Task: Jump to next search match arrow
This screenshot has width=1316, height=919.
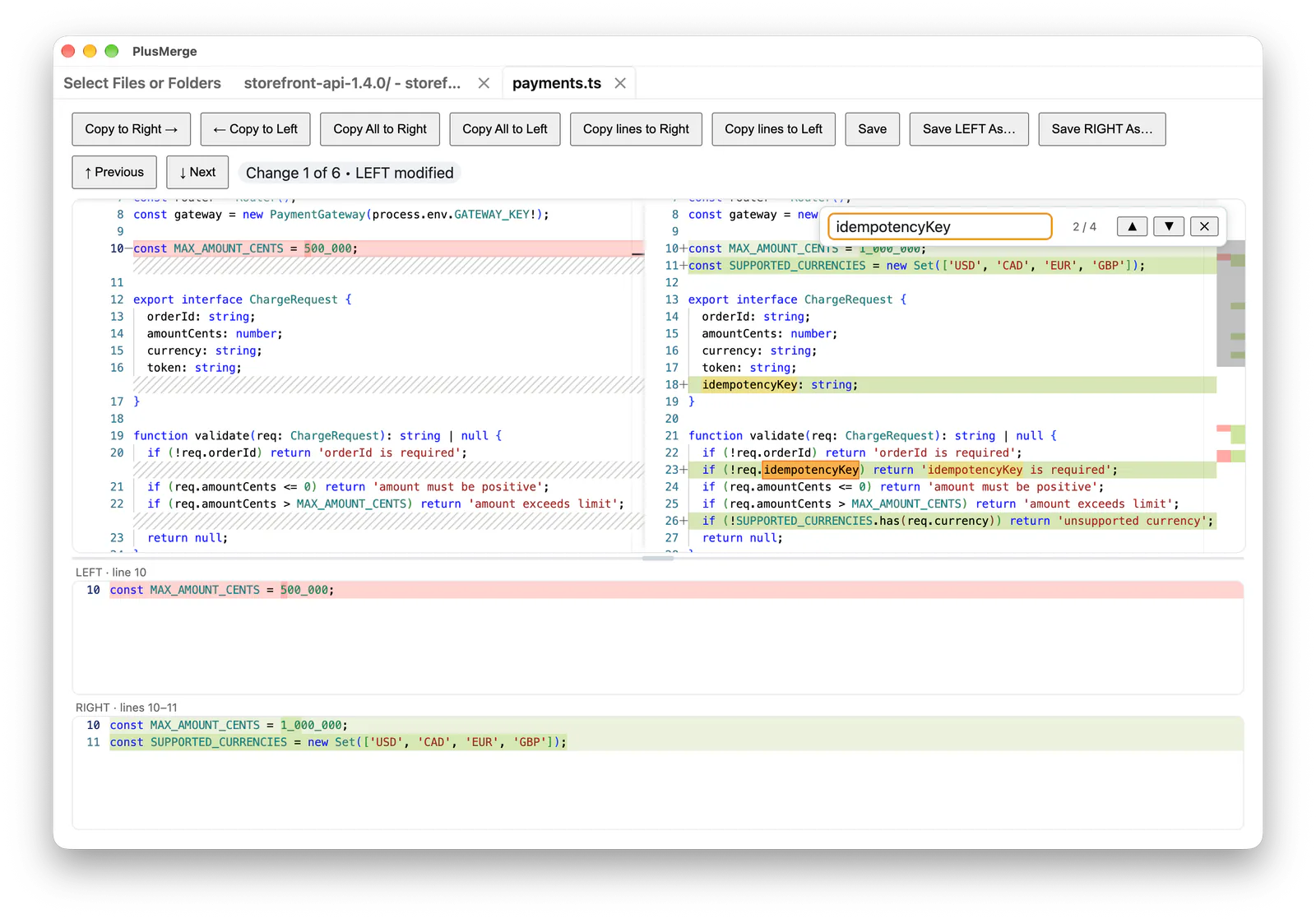Action: [x=1168, y=226]
